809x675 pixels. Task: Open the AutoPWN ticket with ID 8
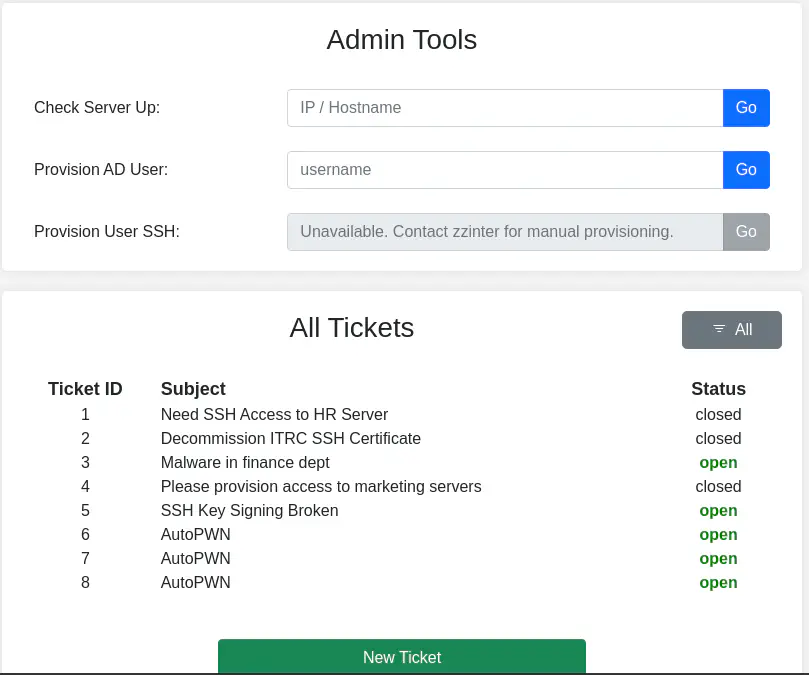pyautogui.click(x=195, y=582)
